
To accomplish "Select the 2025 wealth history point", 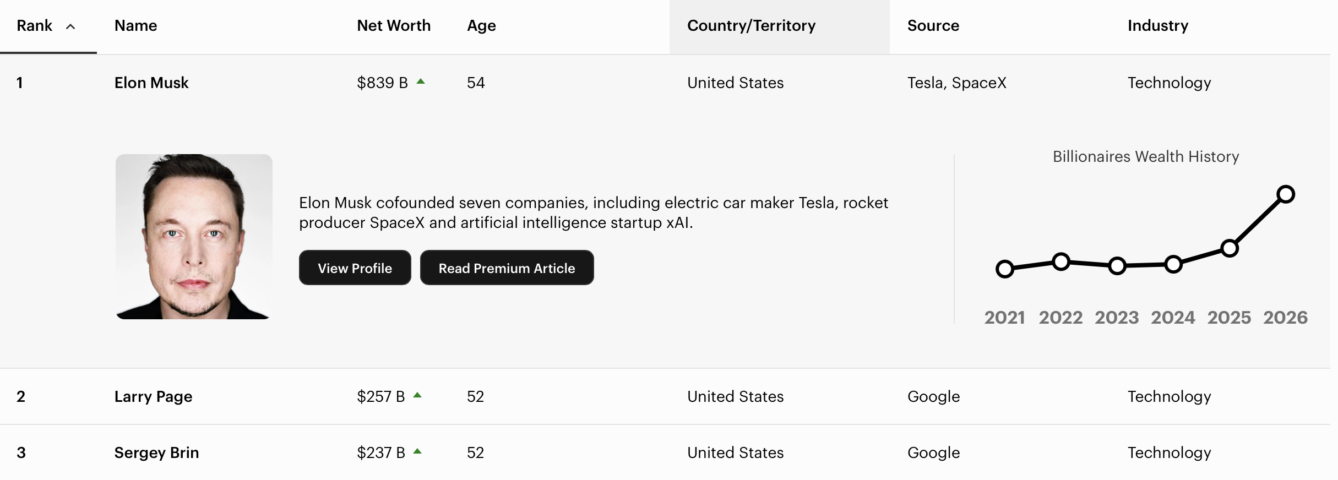I will coord(1230,248).
